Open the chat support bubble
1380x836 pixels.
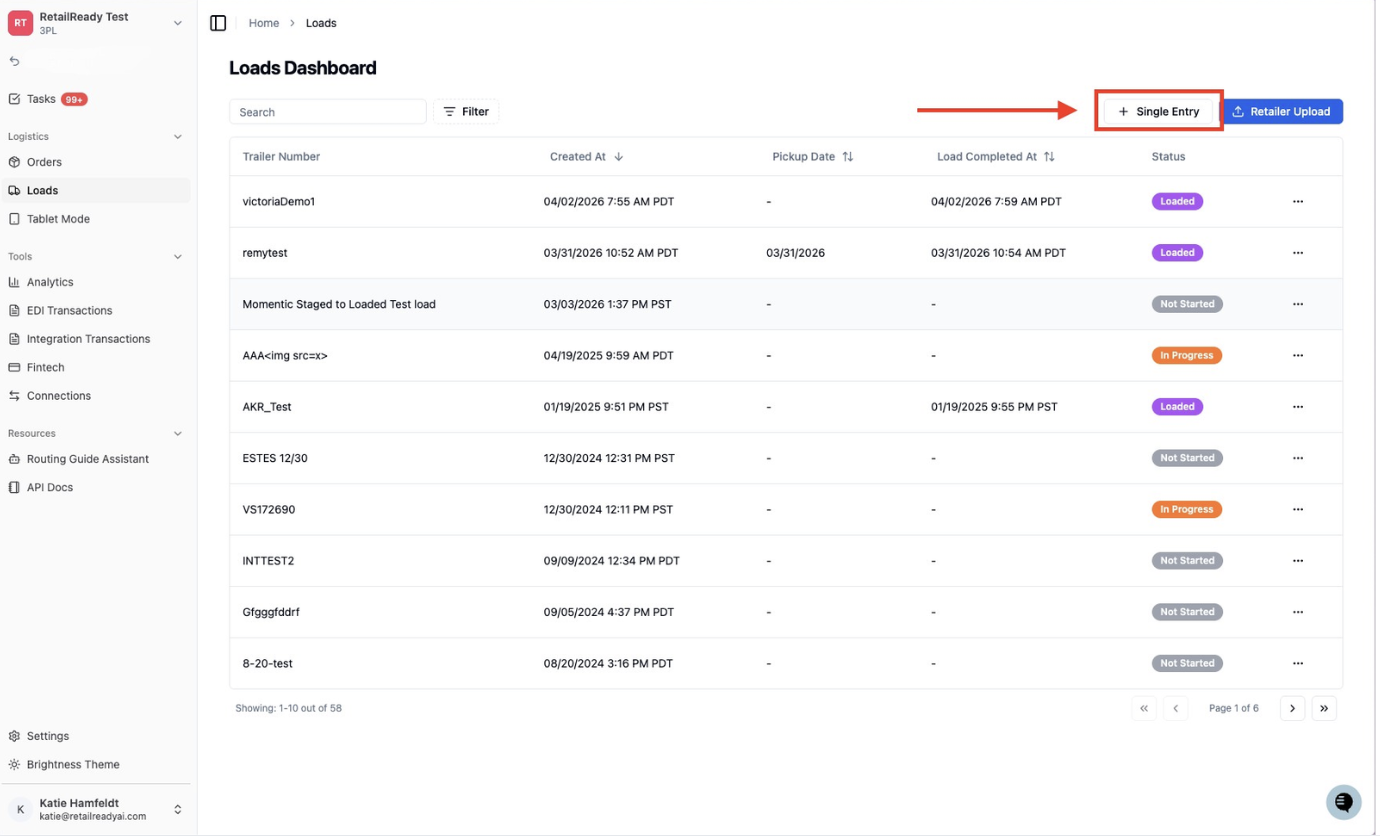click(x=1343, y=802)
